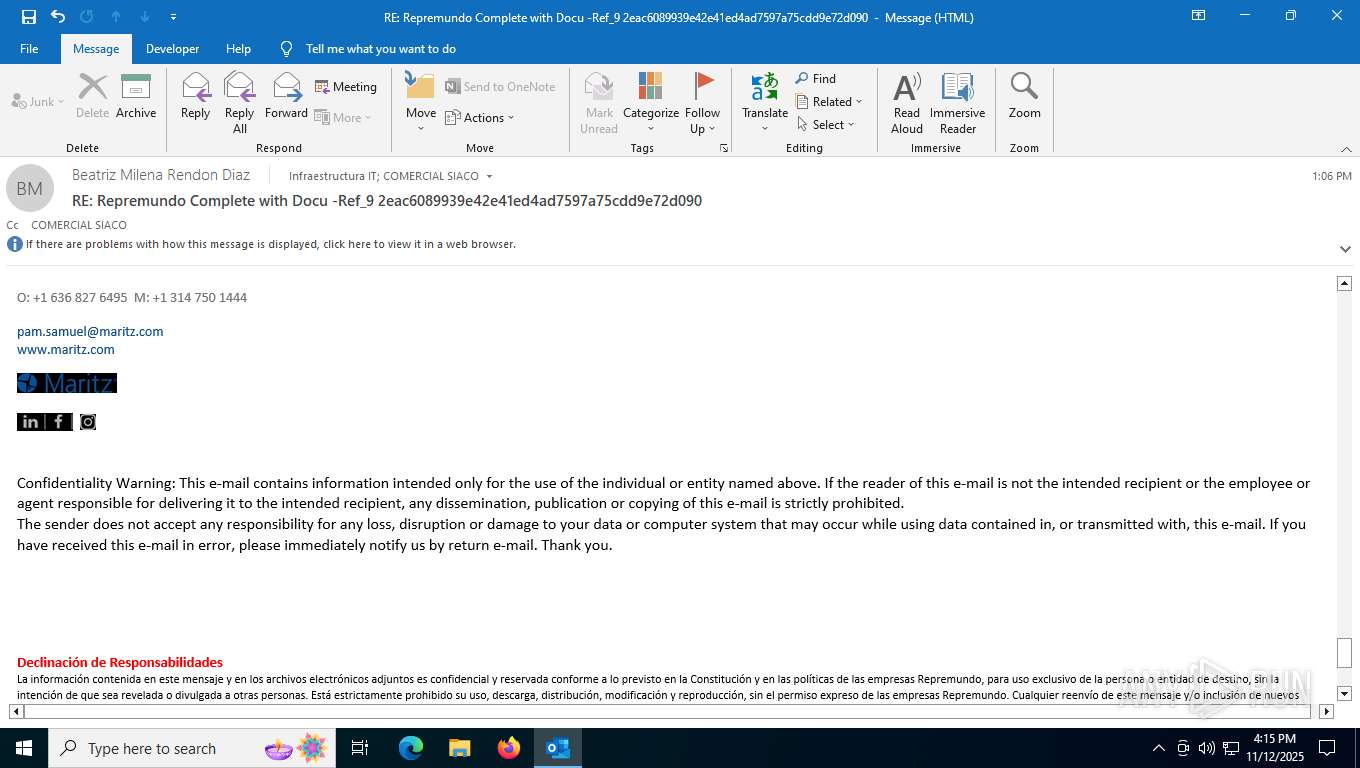The image size is (1360, 768).
Task: Start Read Aloud
Action: [907, 103]
